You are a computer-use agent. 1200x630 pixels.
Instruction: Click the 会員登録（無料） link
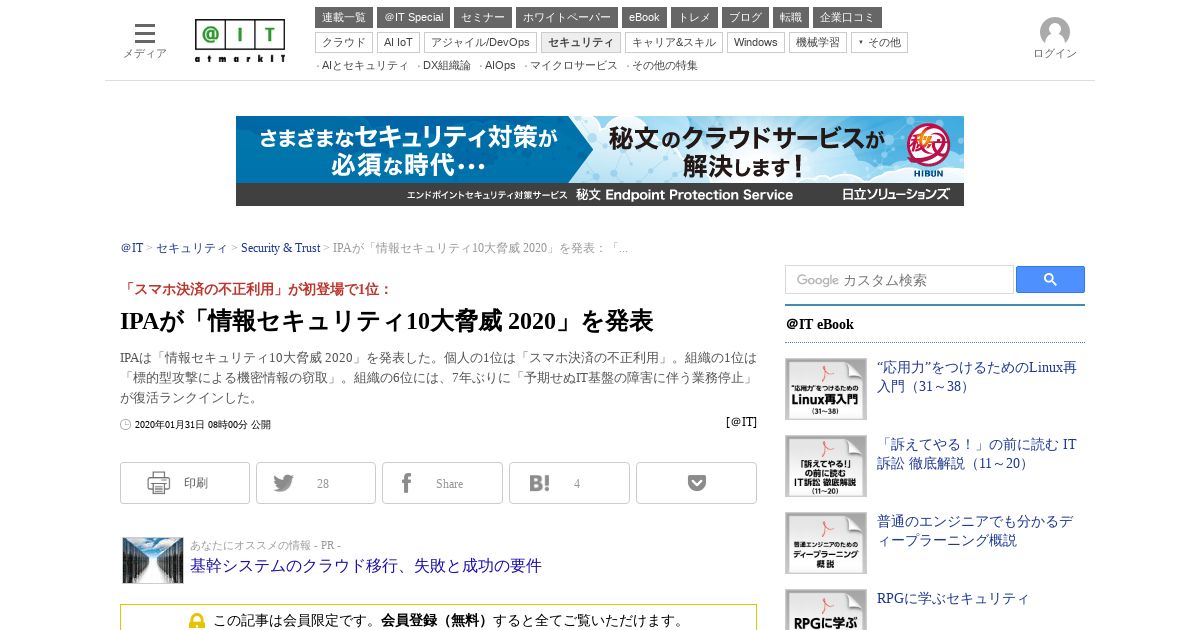pos(437,621)
